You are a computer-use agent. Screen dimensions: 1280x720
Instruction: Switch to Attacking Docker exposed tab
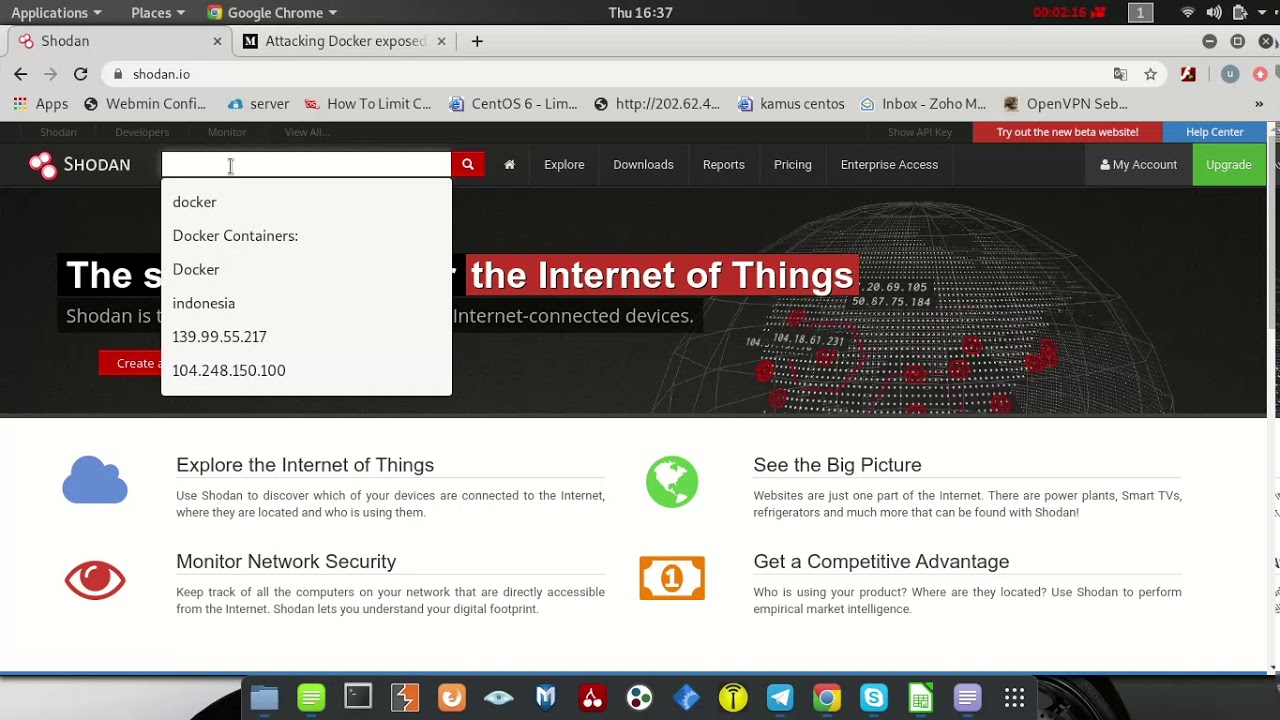pos(345,41)
